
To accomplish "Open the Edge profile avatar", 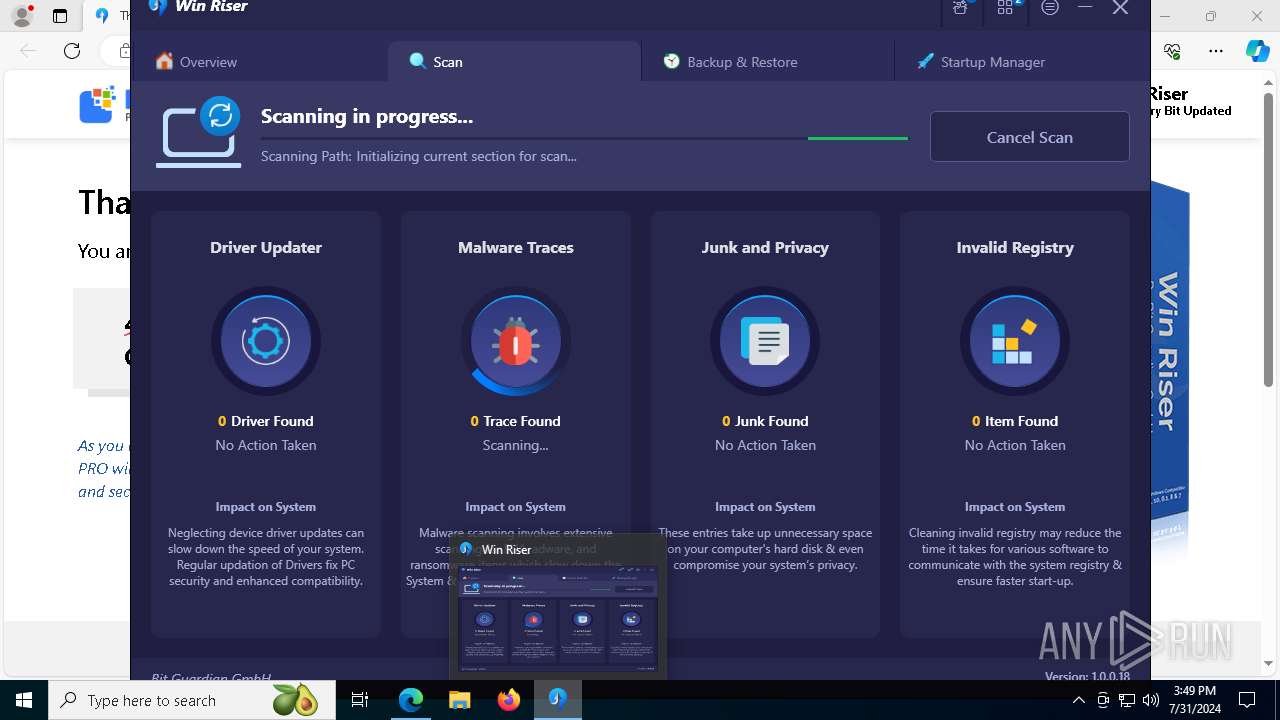I will click(x=21, y=16).
